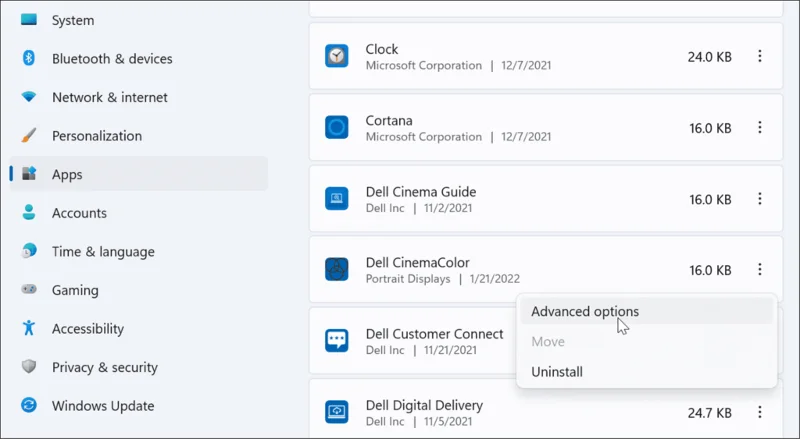
Task: Click the Gaming controller icon
Action: [29, 289]
